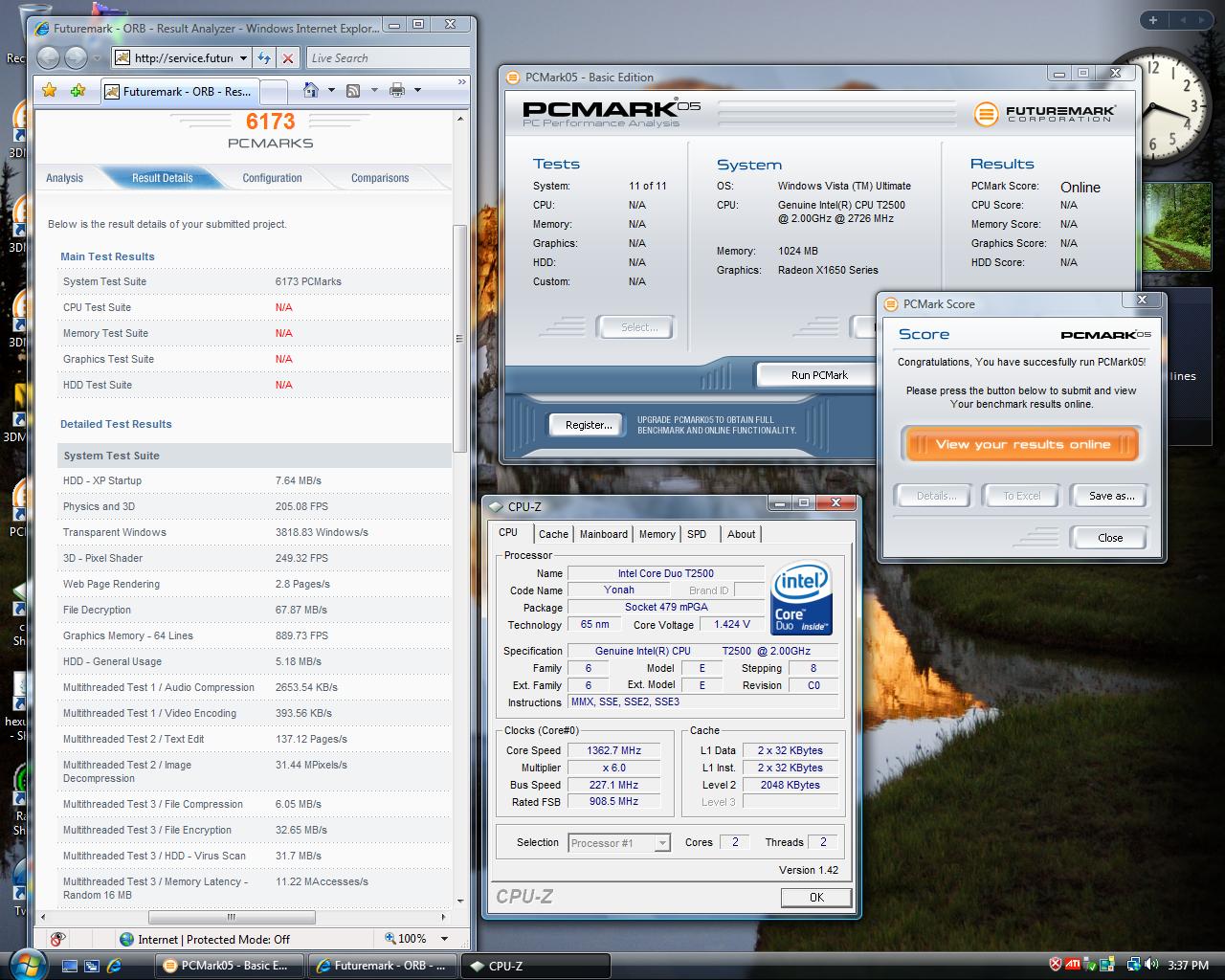Image resolution: width=1225 pixels, height=980 pixels.
Task: Open a new blank IE tab
Action: pos(273,92)
